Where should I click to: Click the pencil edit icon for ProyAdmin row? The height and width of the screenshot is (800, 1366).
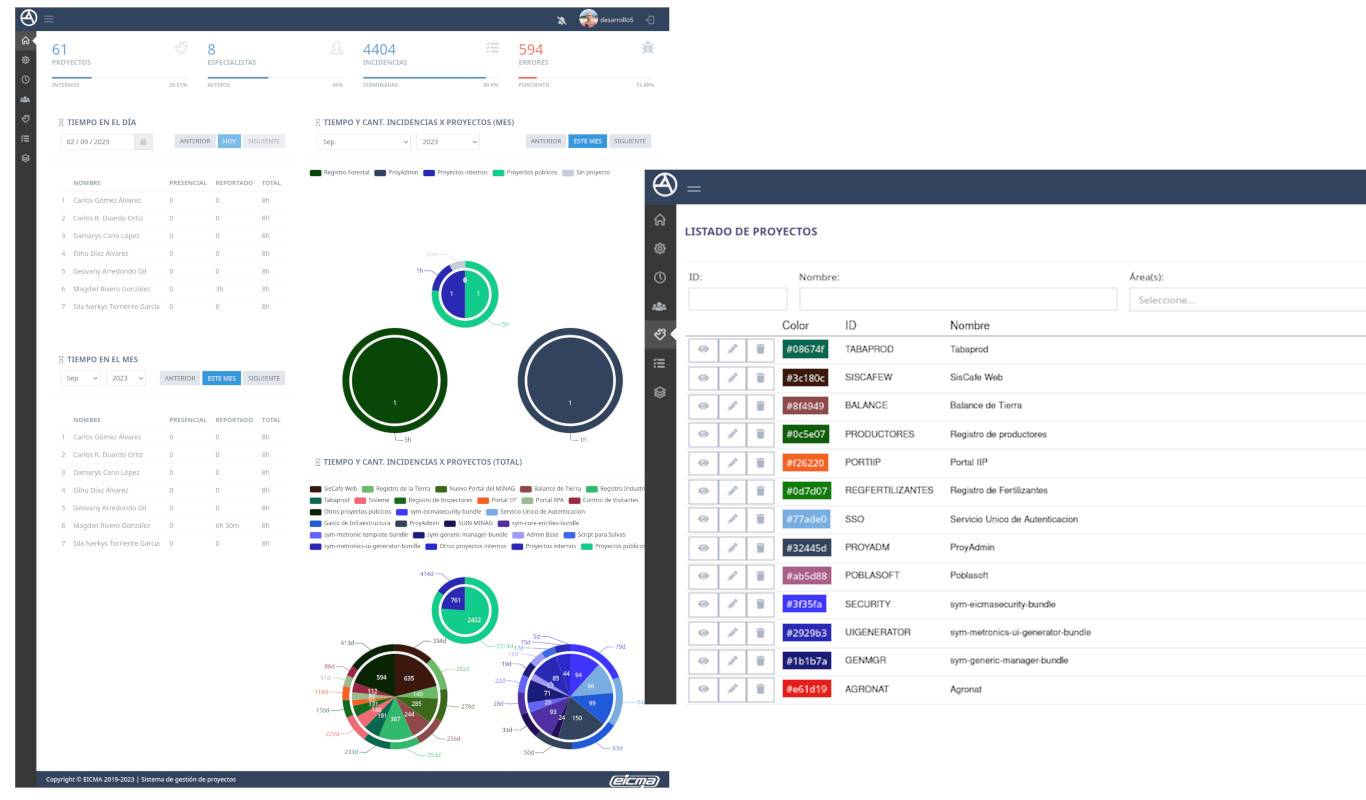tap(732, 548)
